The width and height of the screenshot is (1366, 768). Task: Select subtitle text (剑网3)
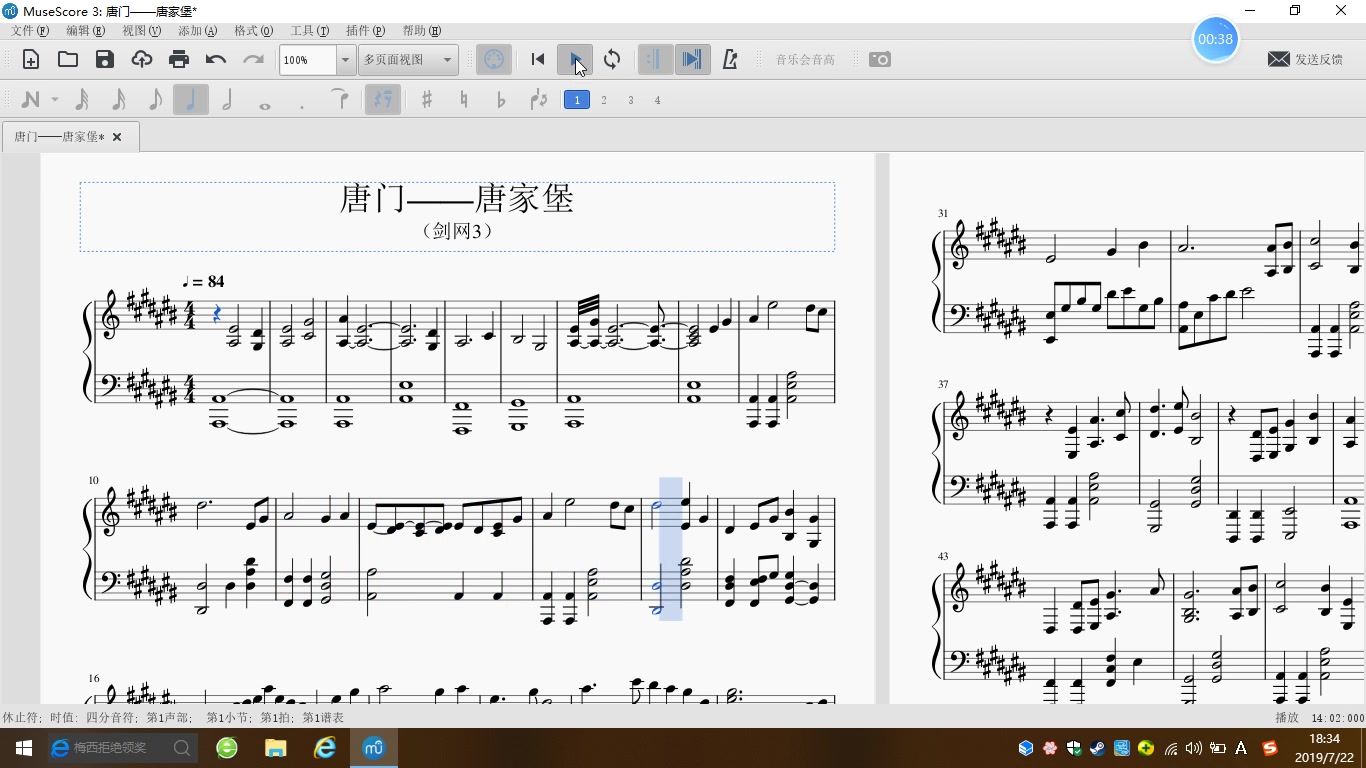point(457,231)
